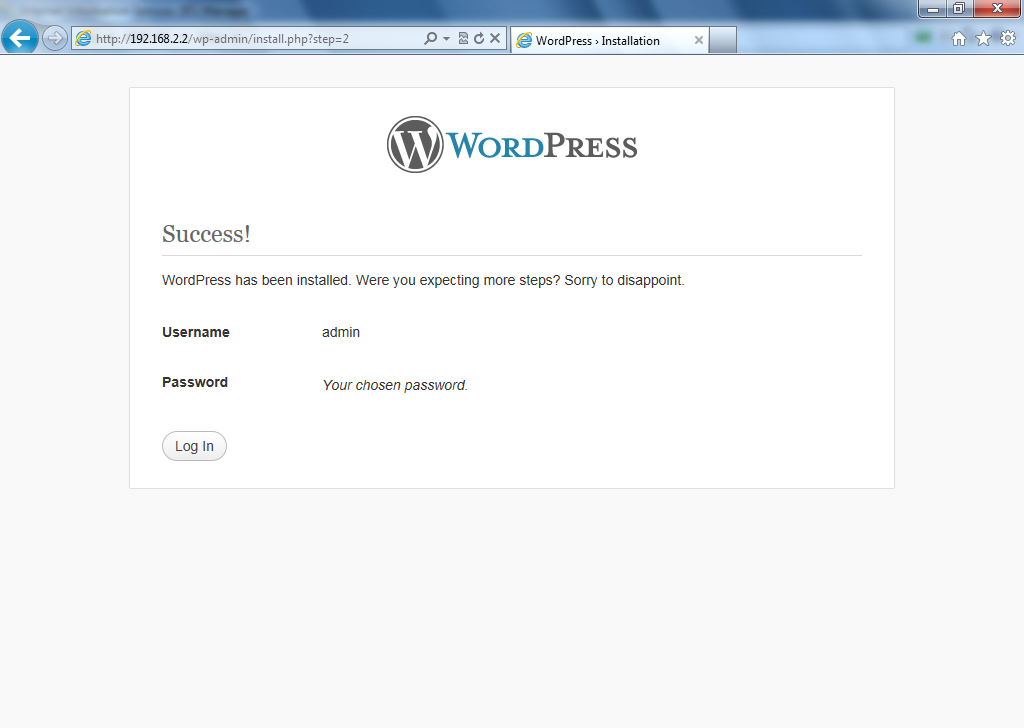Go back with the browser Back arrow
The height and width of the screenshot is (728, 1024).
pyautogui.click(x=20, y=38)
